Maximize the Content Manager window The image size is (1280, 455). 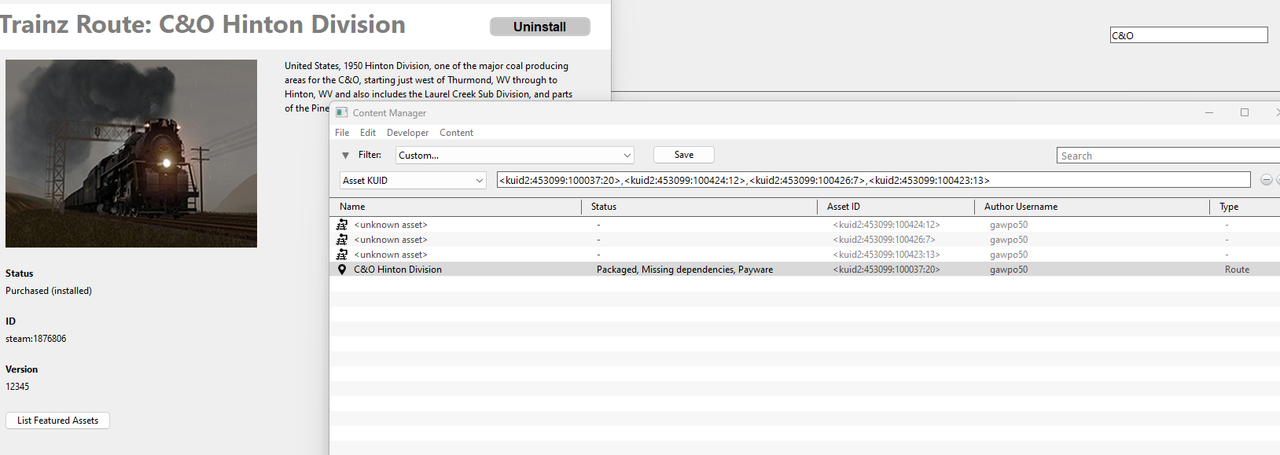tap(1244, 113)
